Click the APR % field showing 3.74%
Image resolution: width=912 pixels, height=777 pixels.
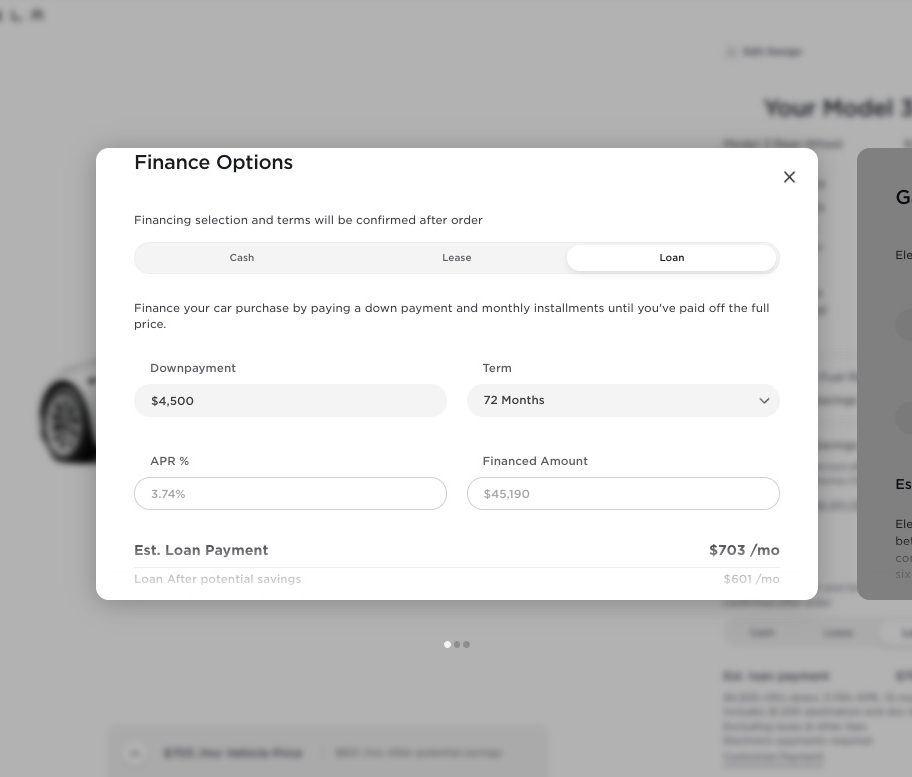click(290, 494)
